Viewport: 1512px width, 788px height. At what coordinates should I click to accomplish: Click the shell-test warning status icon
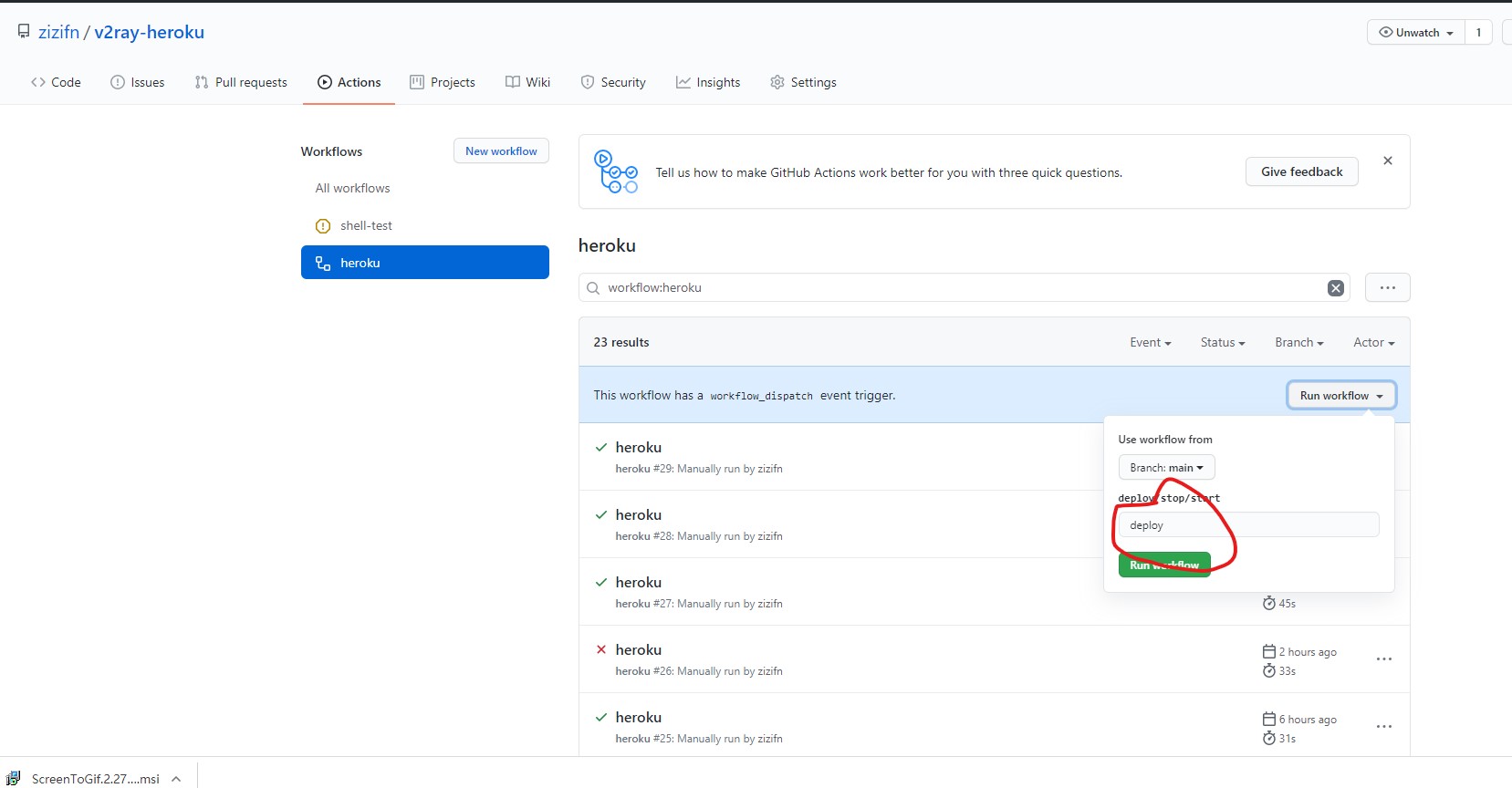[x=322, y=226]
